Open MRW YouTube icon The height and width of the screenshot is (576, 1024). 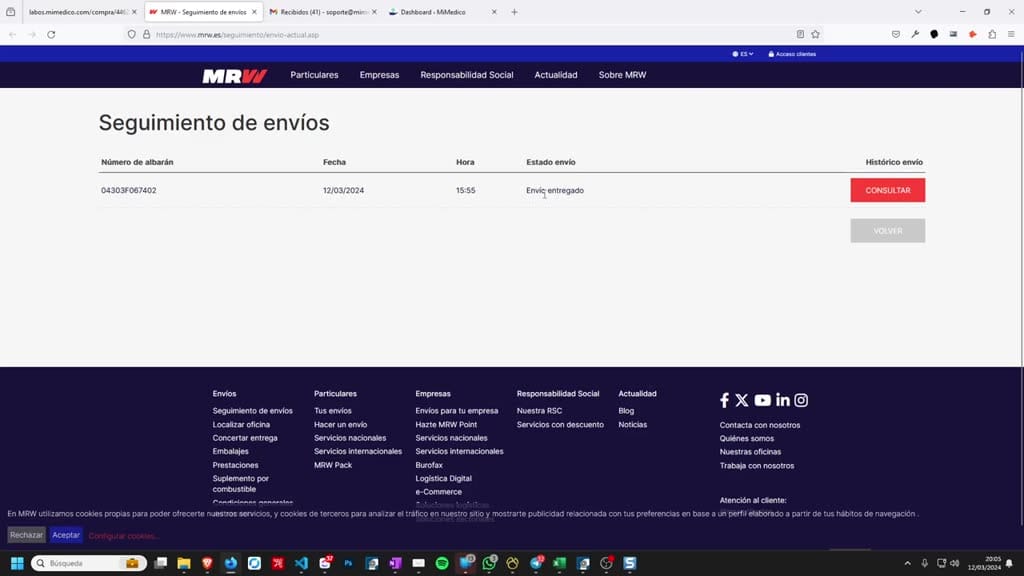[x=762, y=400]
